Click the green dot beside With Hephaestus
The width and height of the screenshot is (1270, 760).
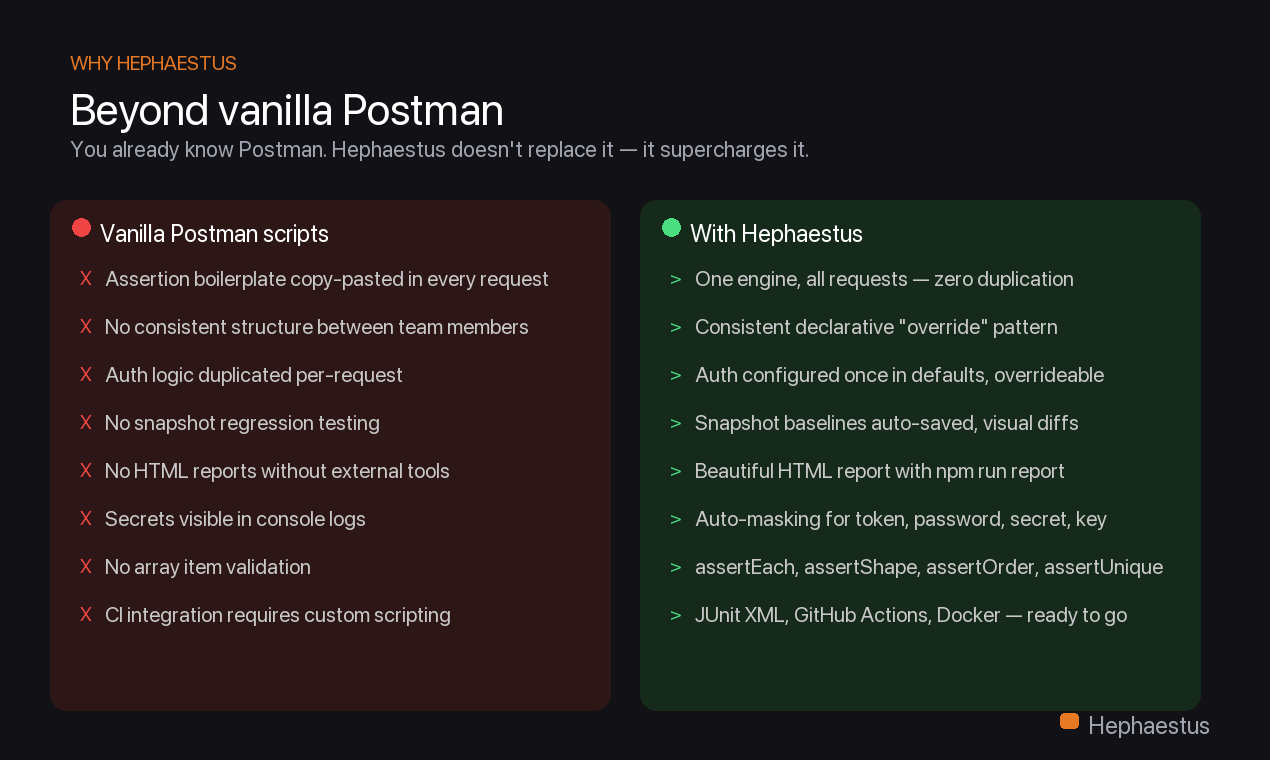(x=671, y=228)
